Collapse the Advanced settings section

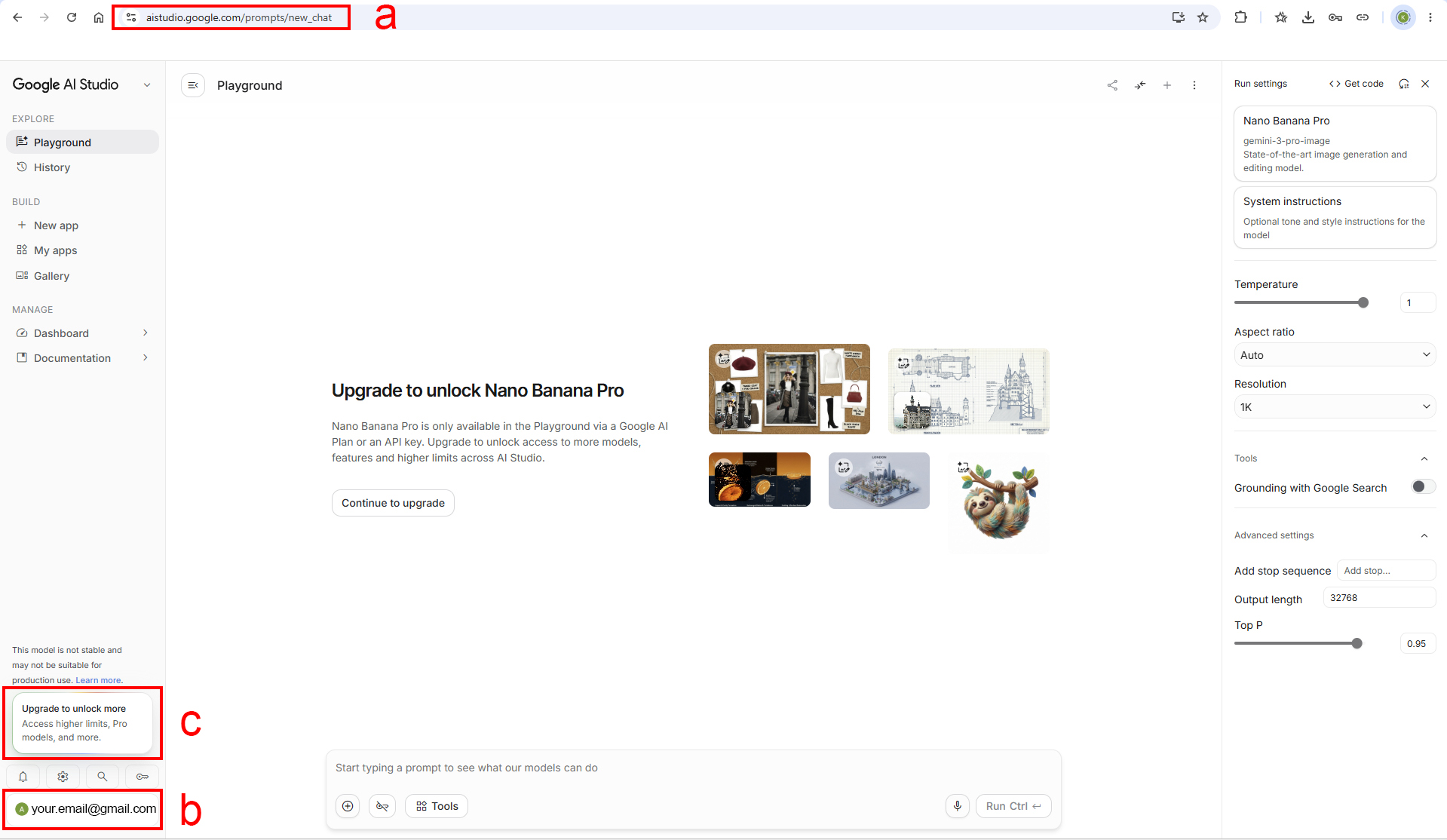[1424, 535]
